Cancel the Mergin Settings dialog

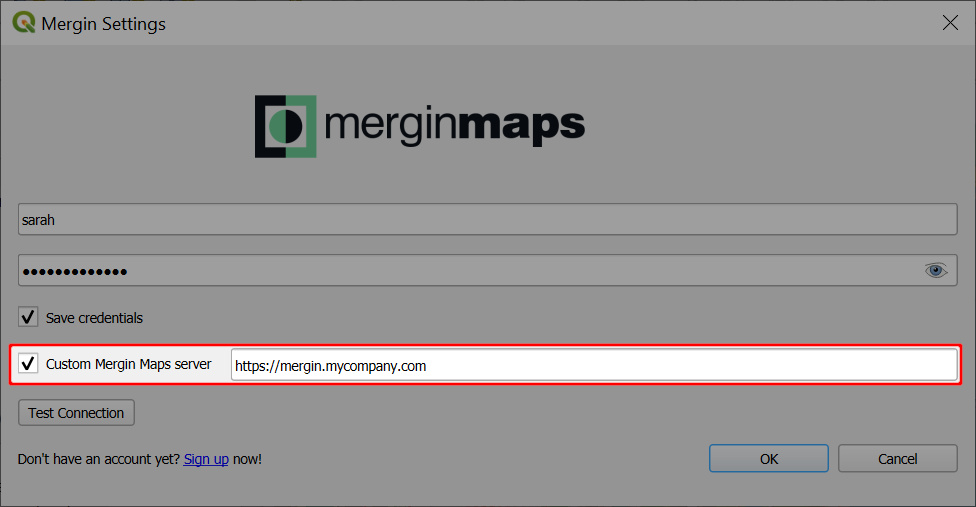[898, 459]
